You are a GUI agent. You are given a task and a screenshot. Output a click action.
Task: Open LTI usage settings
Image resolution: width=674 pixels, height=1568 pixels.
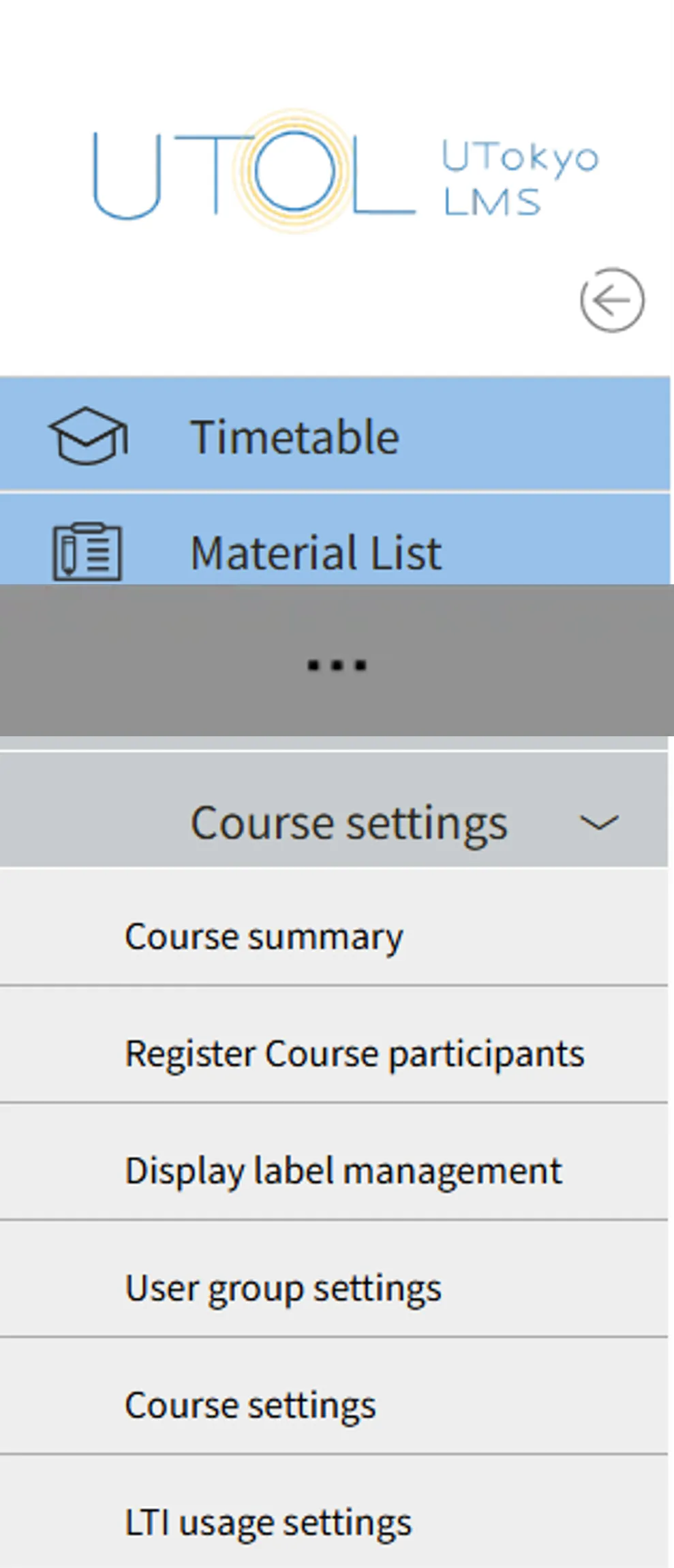pos(269,1523)
